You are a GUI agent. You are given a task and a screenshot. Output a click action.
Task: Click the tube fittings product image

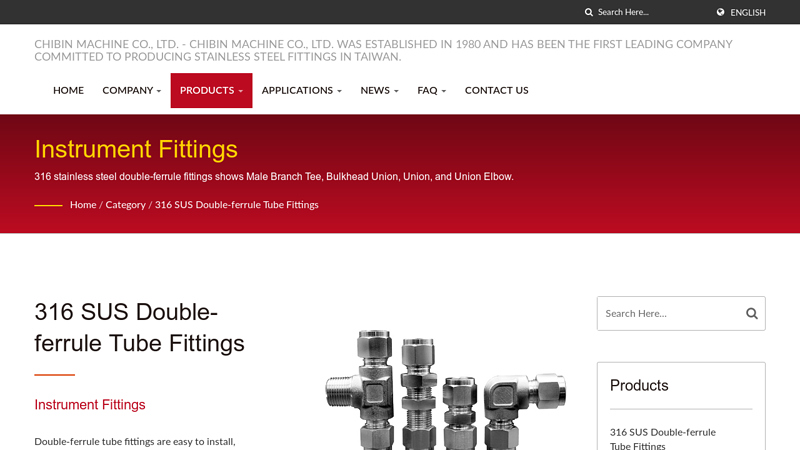pos(445,389)
